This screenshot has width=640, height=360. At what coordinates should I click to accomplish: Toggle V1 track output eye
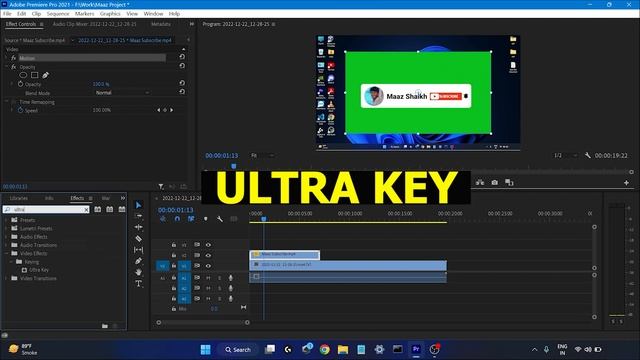point(208,266)
